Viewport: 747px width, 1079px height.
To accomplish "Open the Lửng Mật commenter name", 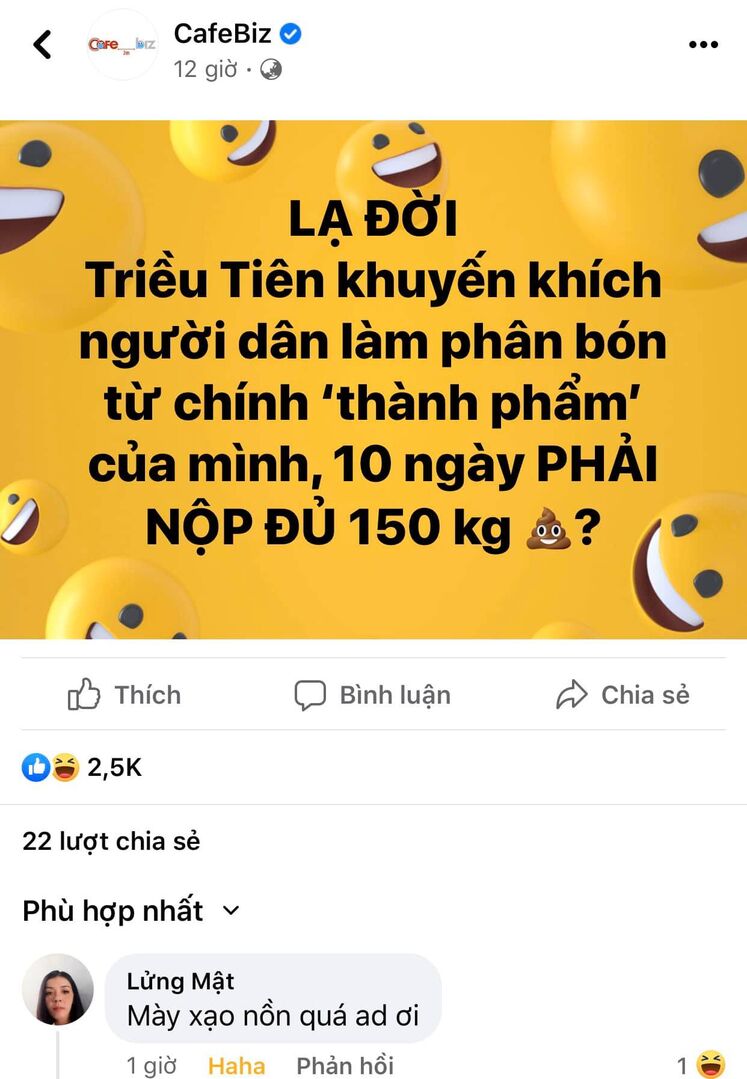I will pos(180,981).
